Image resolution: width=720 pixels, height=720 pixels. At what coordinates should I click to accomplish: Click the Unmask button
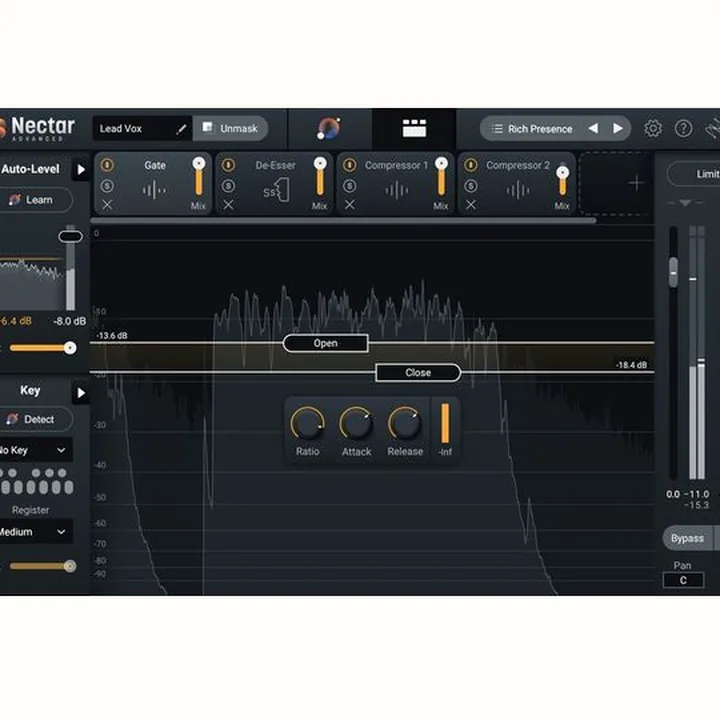(x=231, y=129)
